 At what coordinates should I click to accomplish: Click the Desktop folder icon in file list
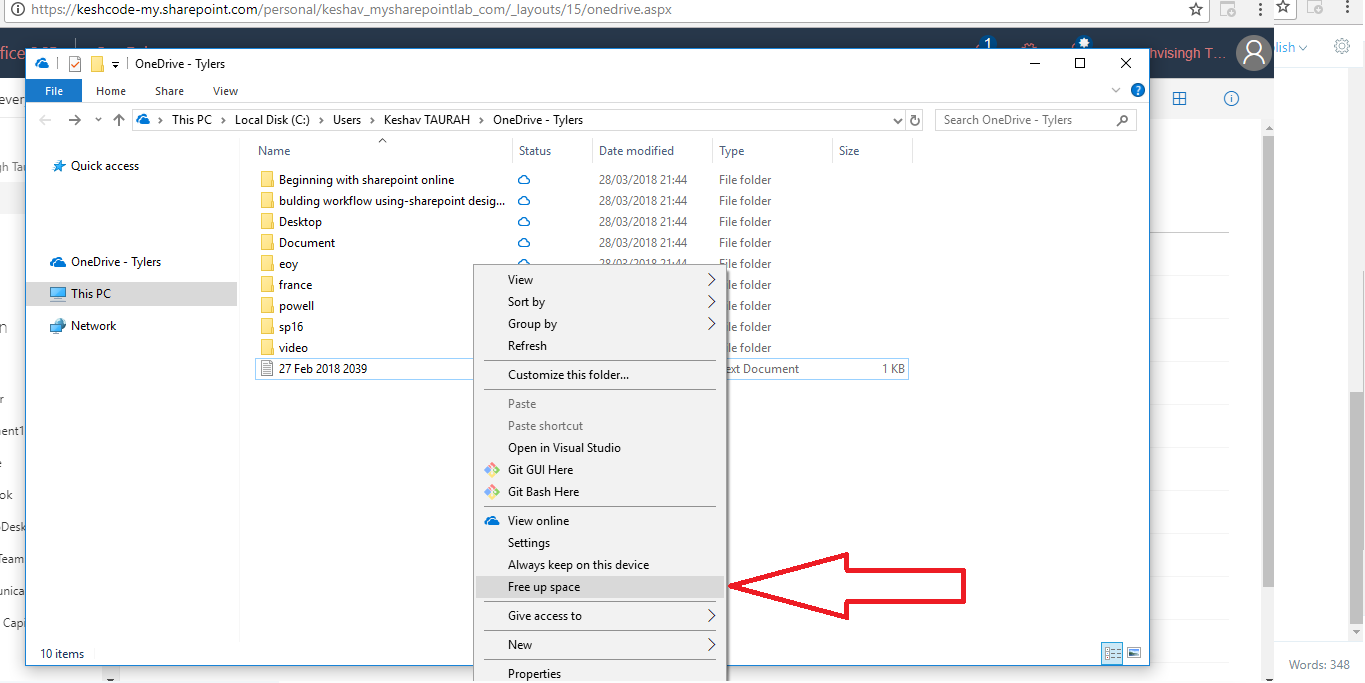tap(267, 222)
